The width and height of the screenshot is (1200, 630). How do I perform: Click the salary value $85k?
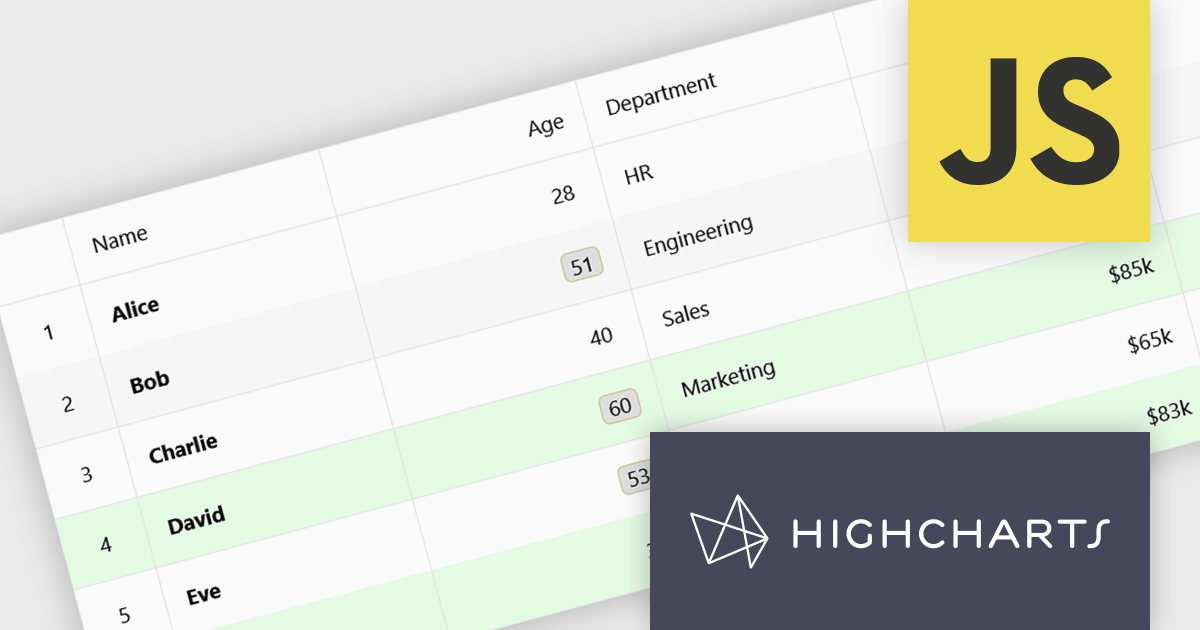coord(1131,272)
